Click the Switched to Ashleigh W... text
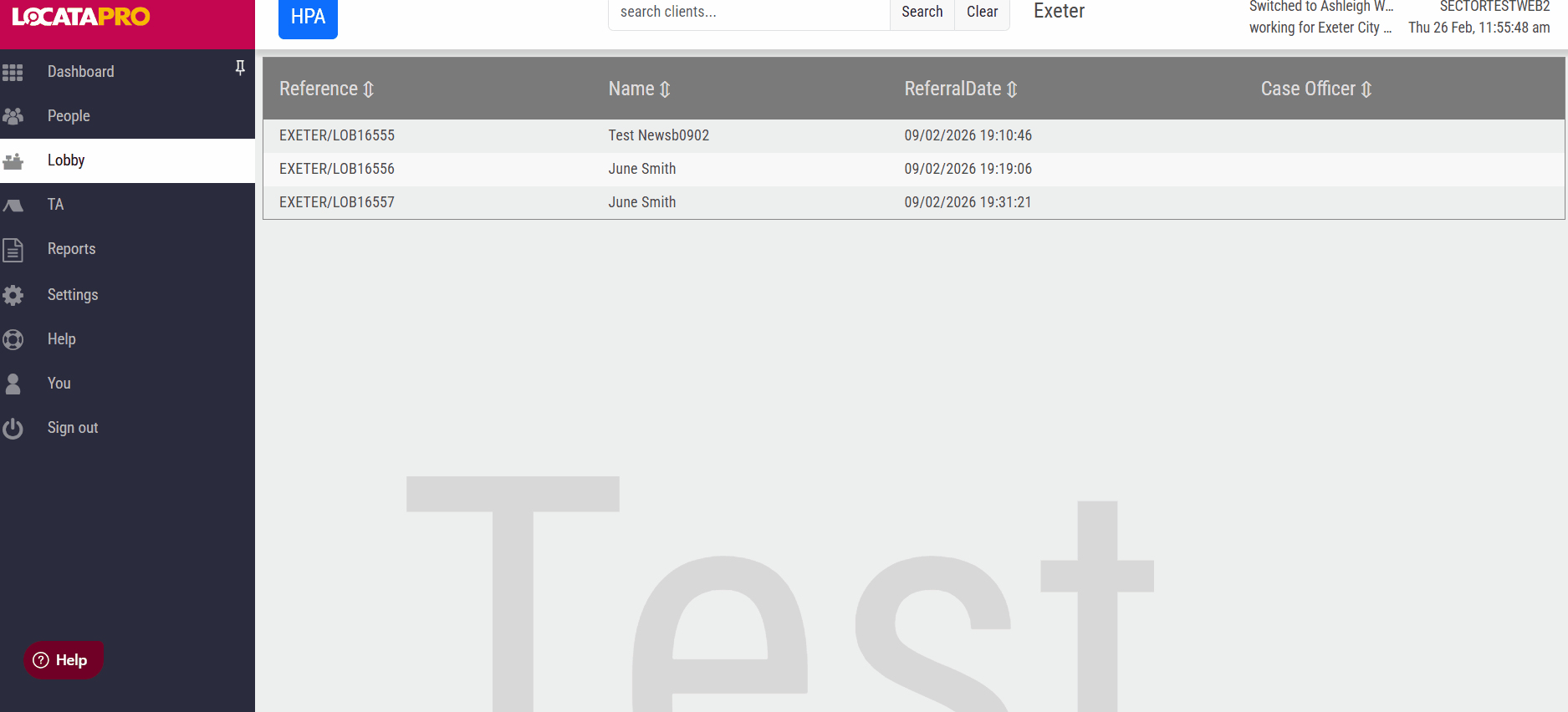The width and height of the screenshot is (1568, 712). [1321, 7]
